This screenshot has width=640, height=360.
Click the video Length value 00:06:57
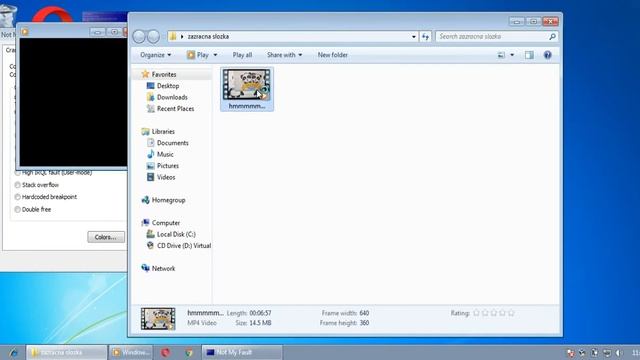tap(260, 313)
